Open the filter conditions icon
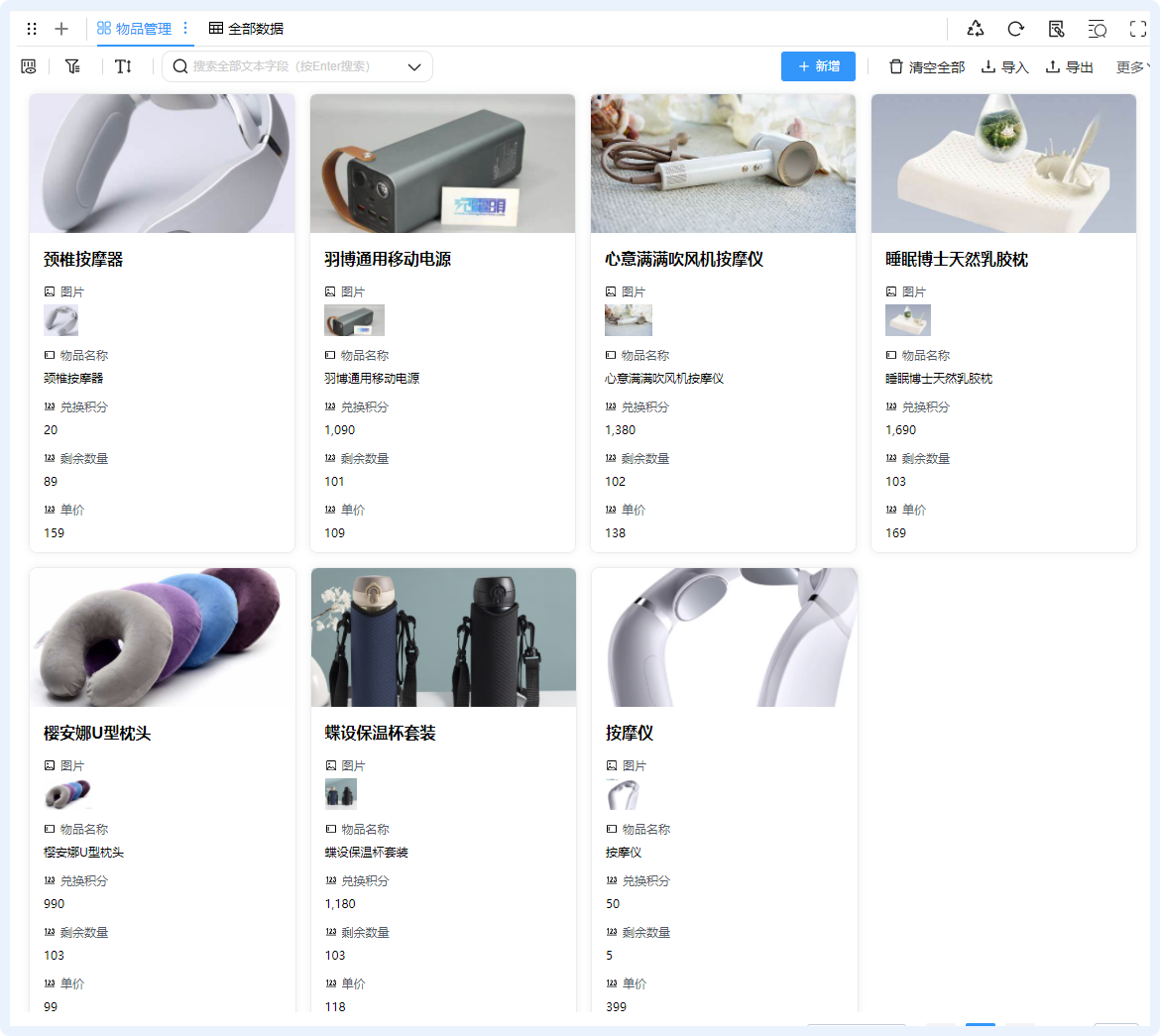This screenshot has width=1160, height=1036. [72, 66]
